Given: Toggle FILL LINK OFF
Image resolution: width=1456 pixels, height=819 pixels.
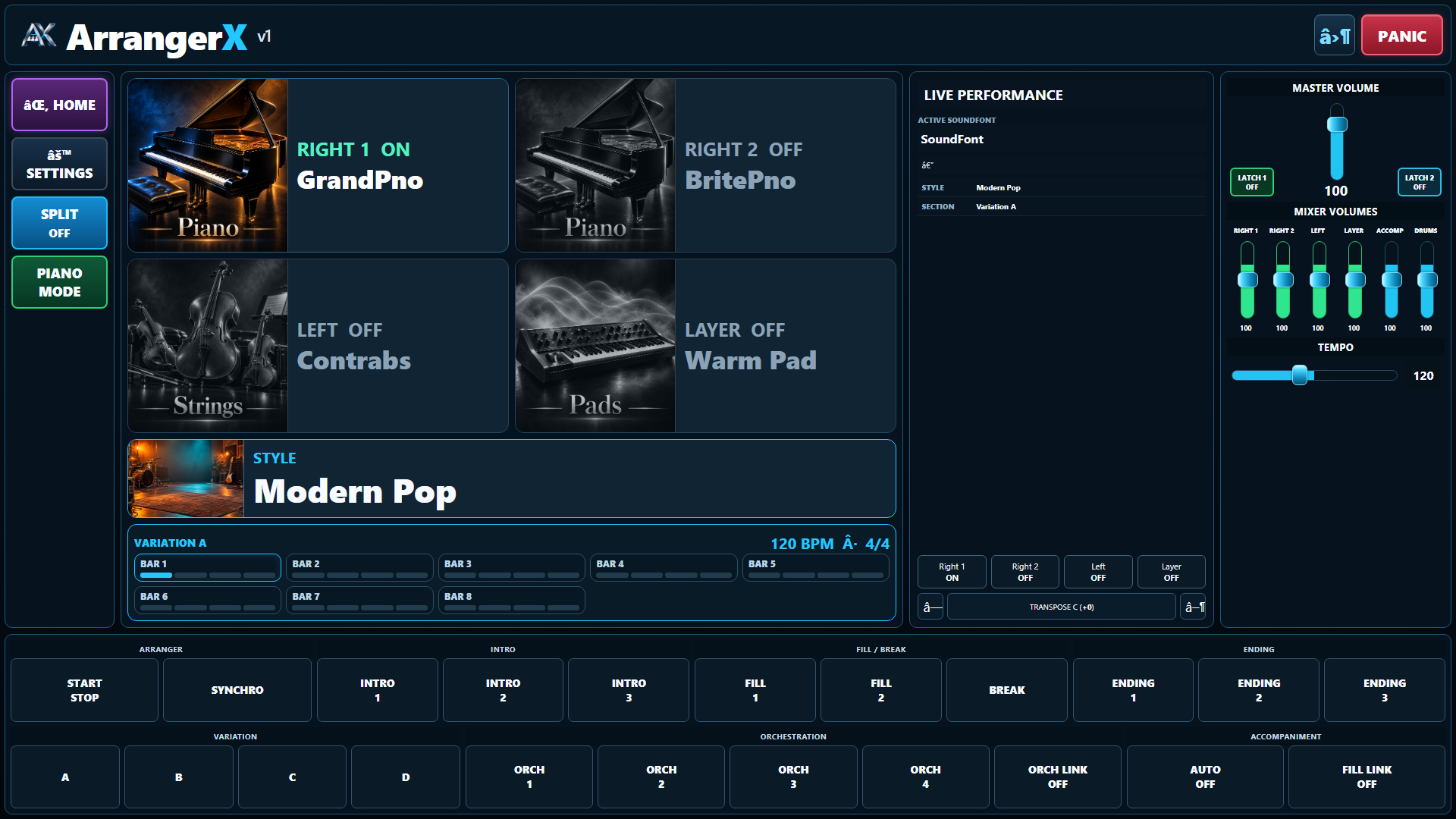Looking at the screenshot, I should (x=1367, y=777).
